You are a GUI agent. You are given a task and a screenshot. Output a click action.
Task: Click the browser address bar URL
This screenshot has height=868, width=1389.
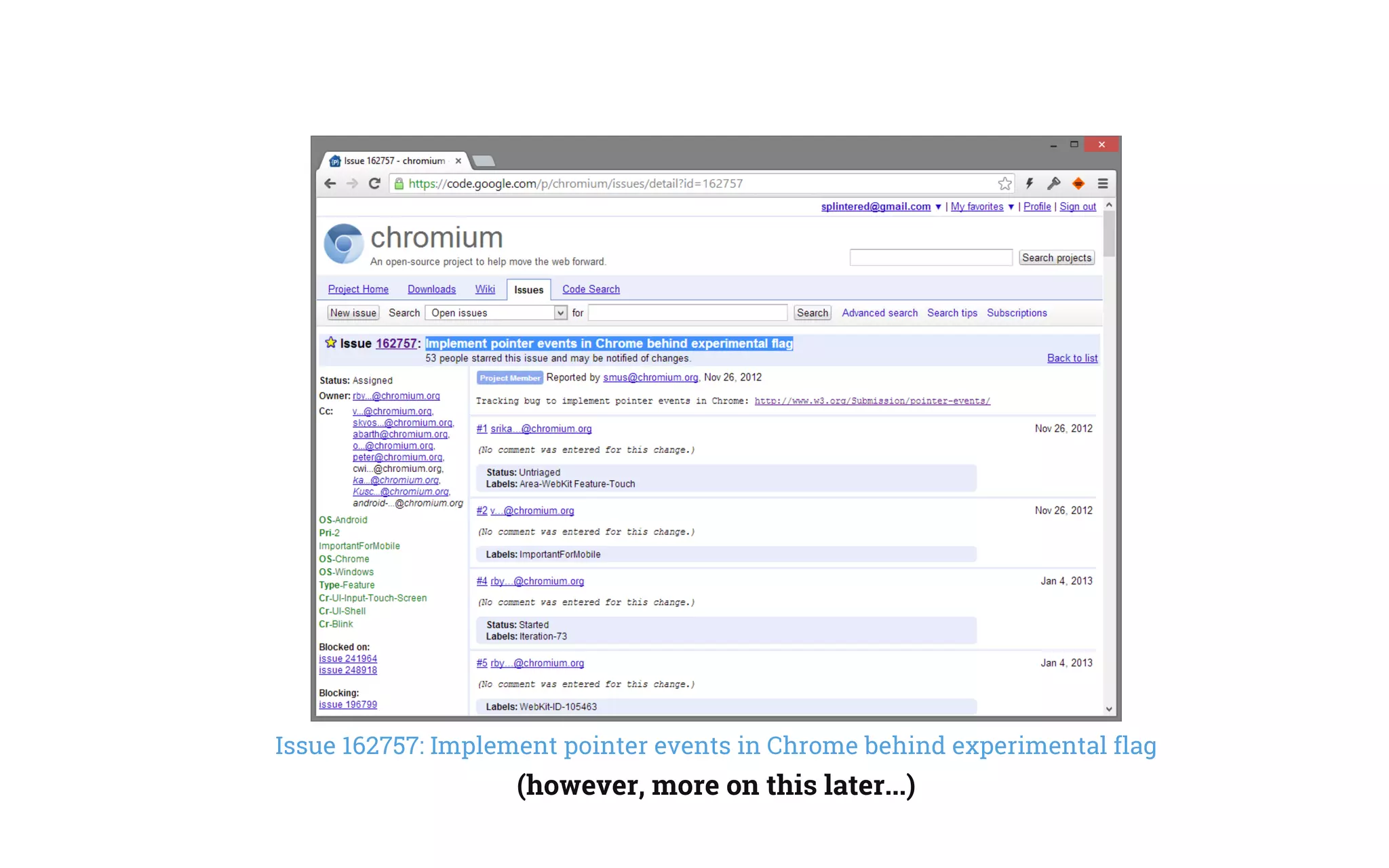click(575, 184)
